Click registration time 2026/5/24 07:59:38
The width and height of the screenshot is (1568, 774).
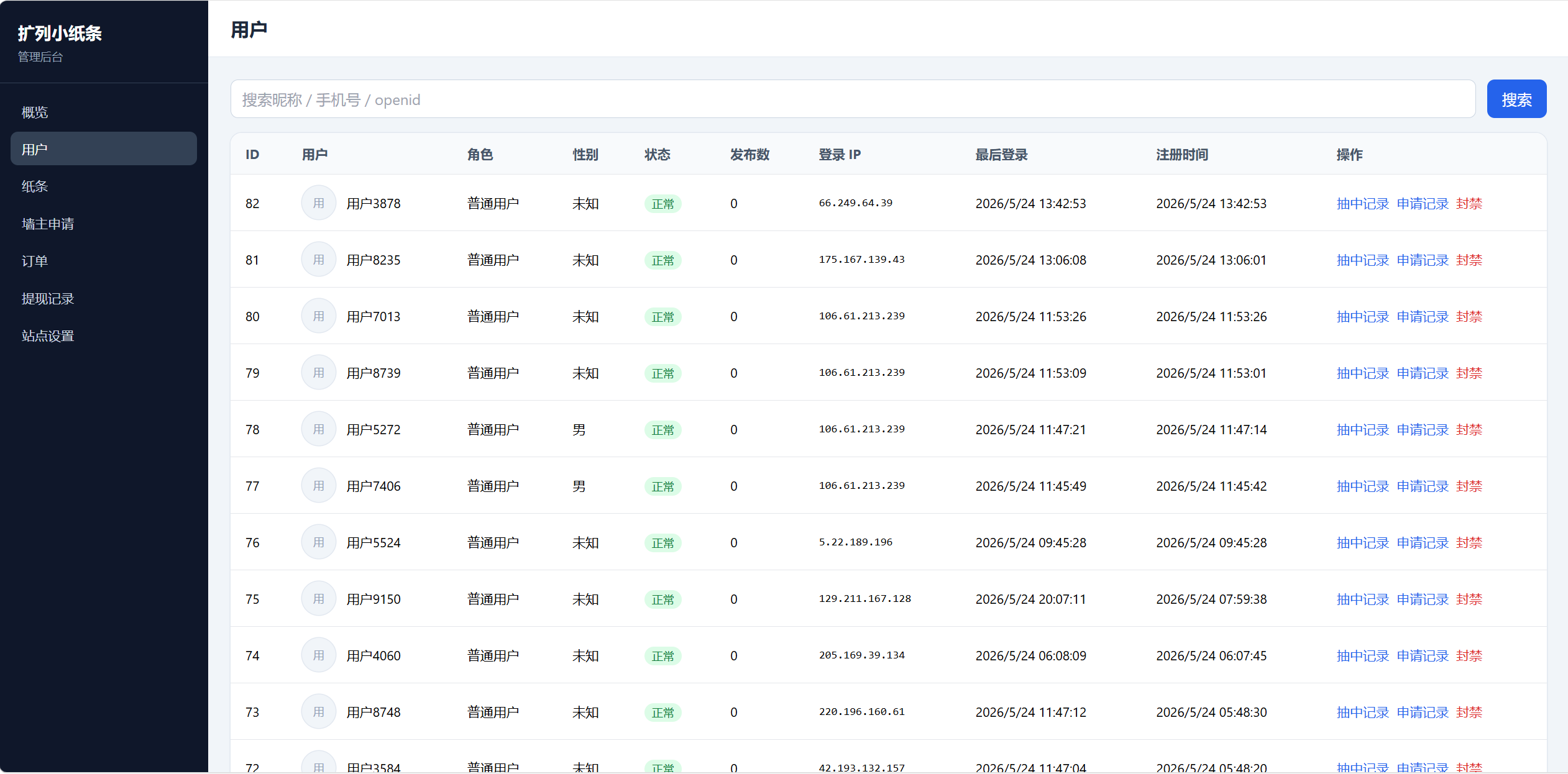(1211, 599)
